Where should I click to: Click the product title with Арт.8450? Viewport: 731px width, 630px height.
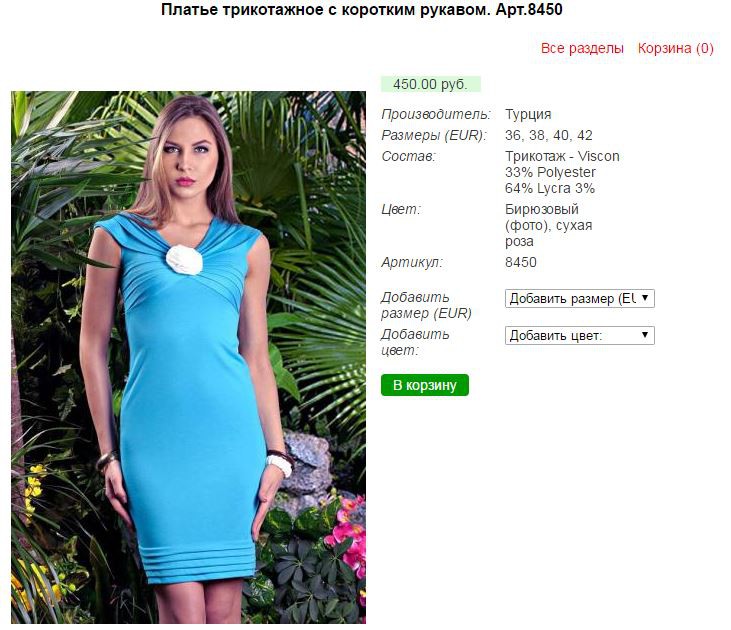click(x=362, y=10)
